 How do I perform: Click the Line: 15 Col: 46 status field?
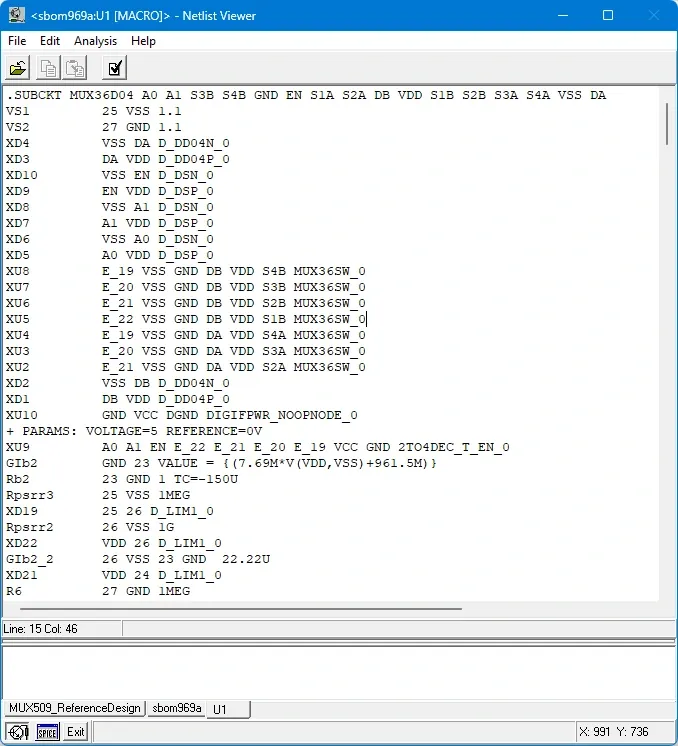coord(62,629)
